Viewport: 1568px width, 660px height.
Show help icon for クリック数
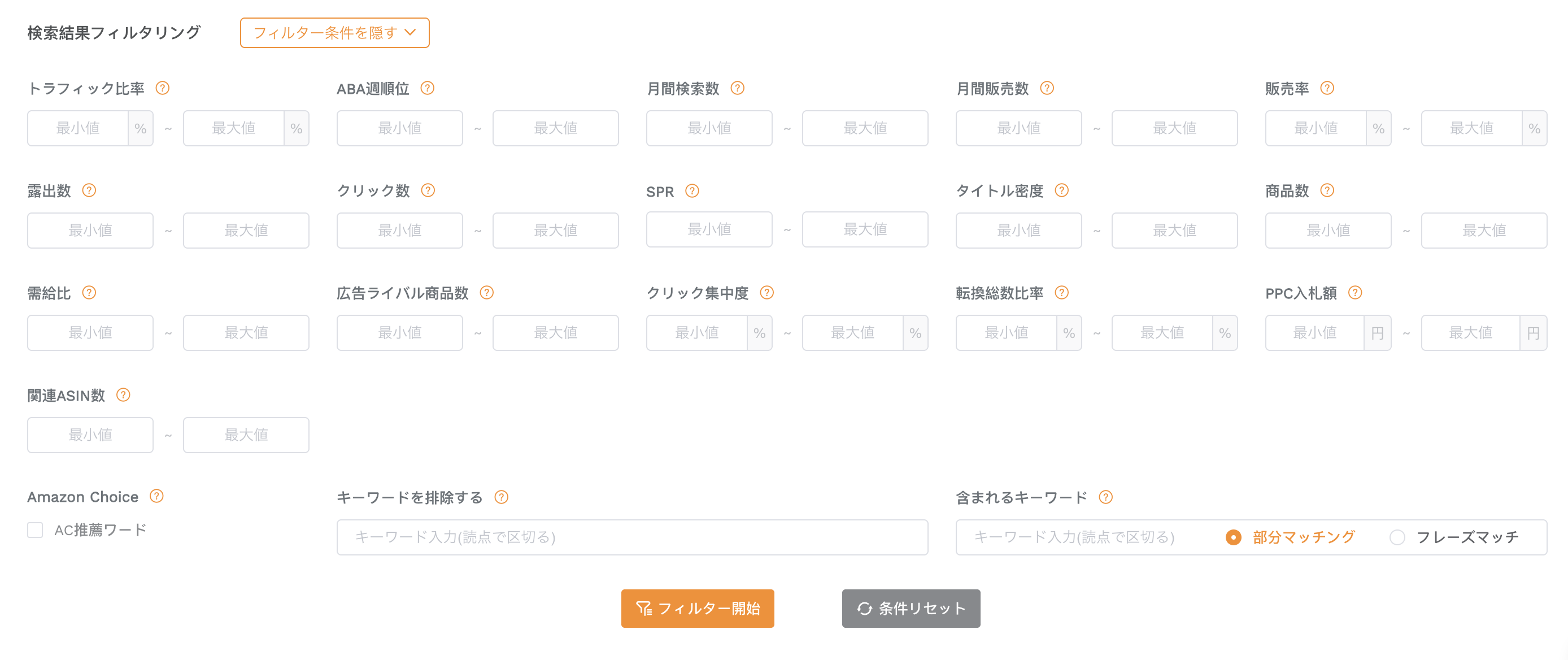[429, 190]
